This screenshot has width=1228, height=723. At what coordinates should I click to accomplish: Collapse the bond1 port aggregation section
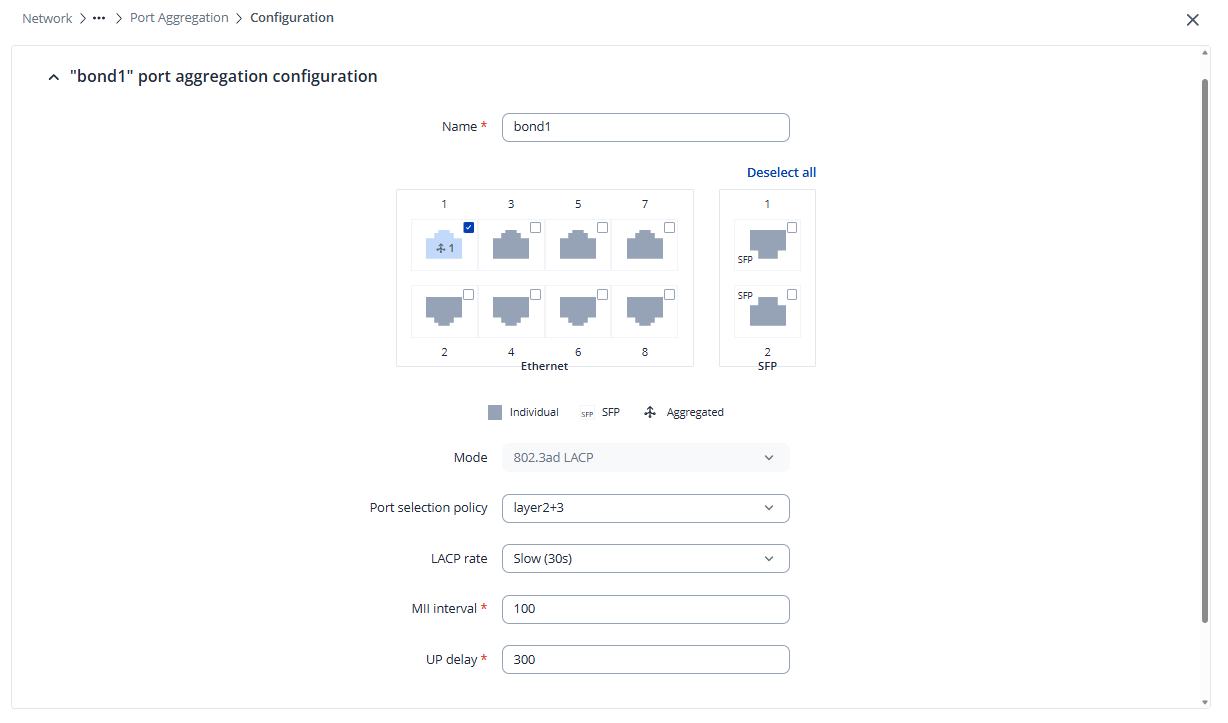pos(54,77)
